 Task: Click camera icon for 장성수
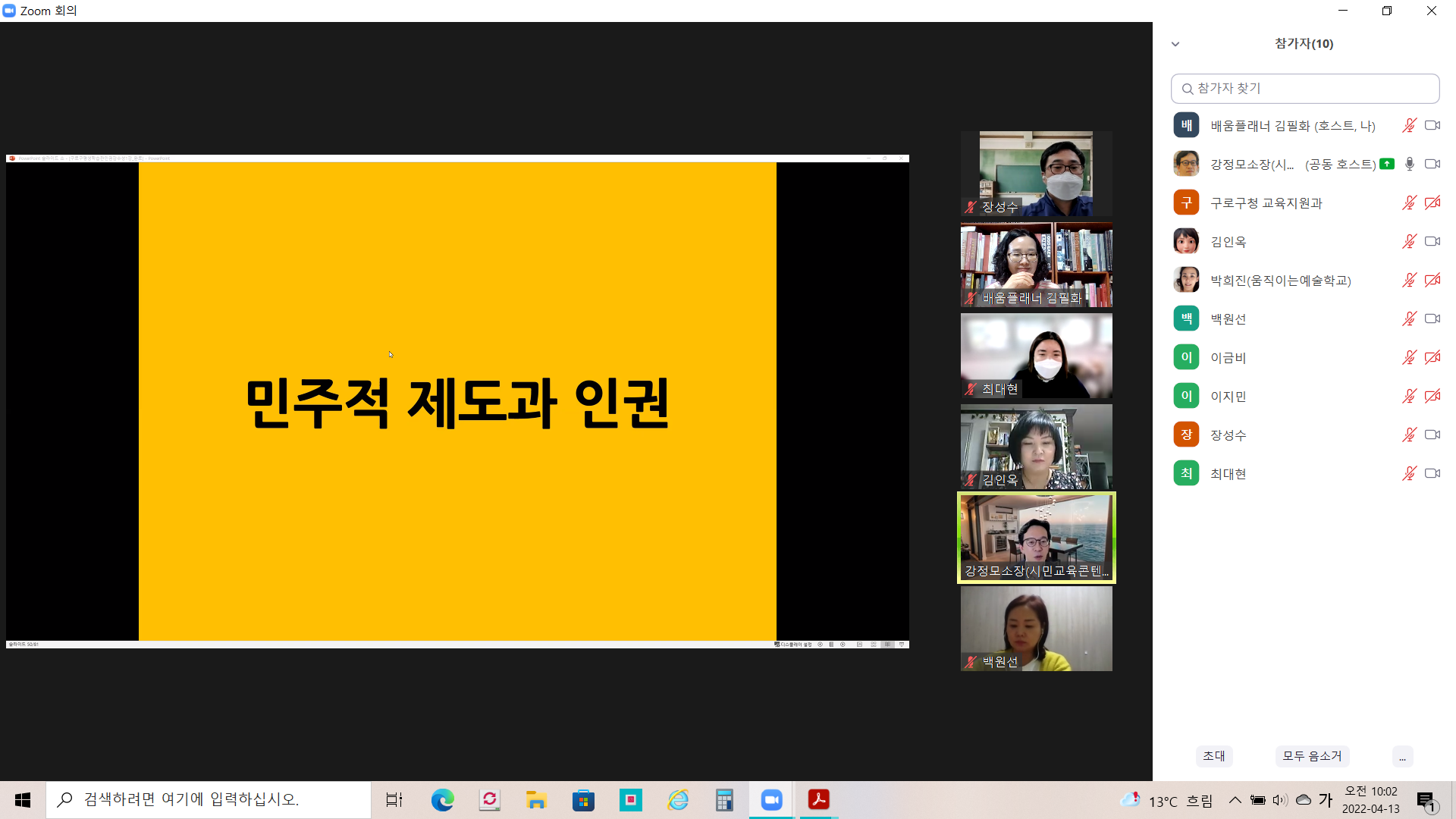click(1432, 435)
